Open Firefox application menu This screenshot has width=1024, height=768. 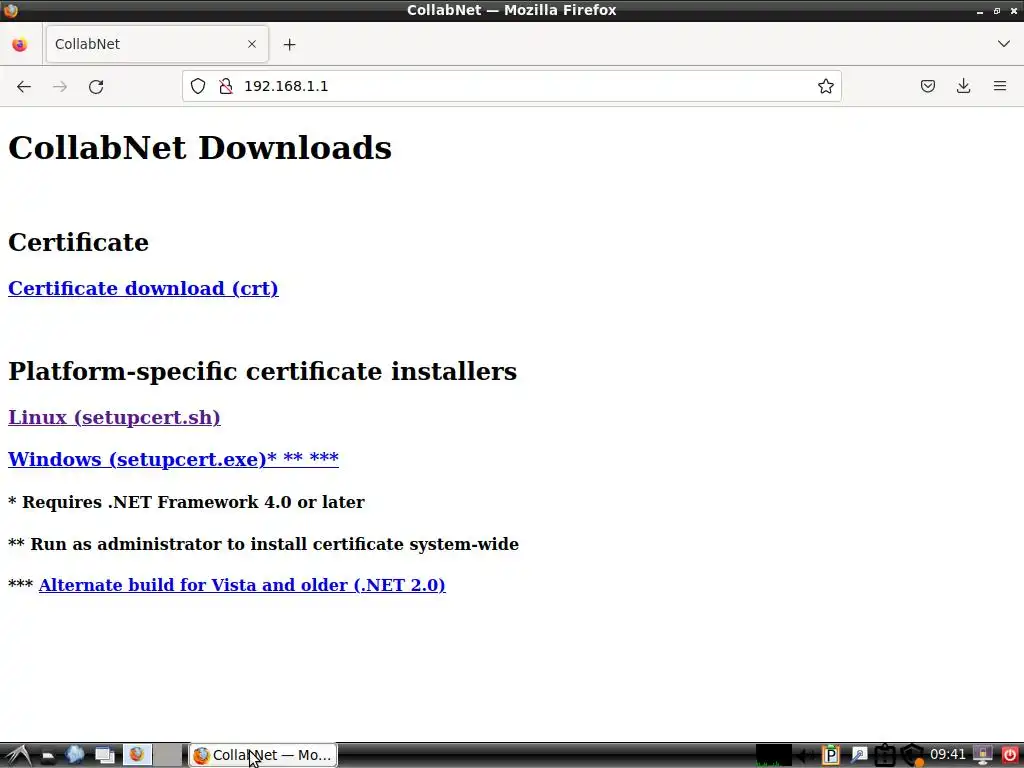[1000, 86]
